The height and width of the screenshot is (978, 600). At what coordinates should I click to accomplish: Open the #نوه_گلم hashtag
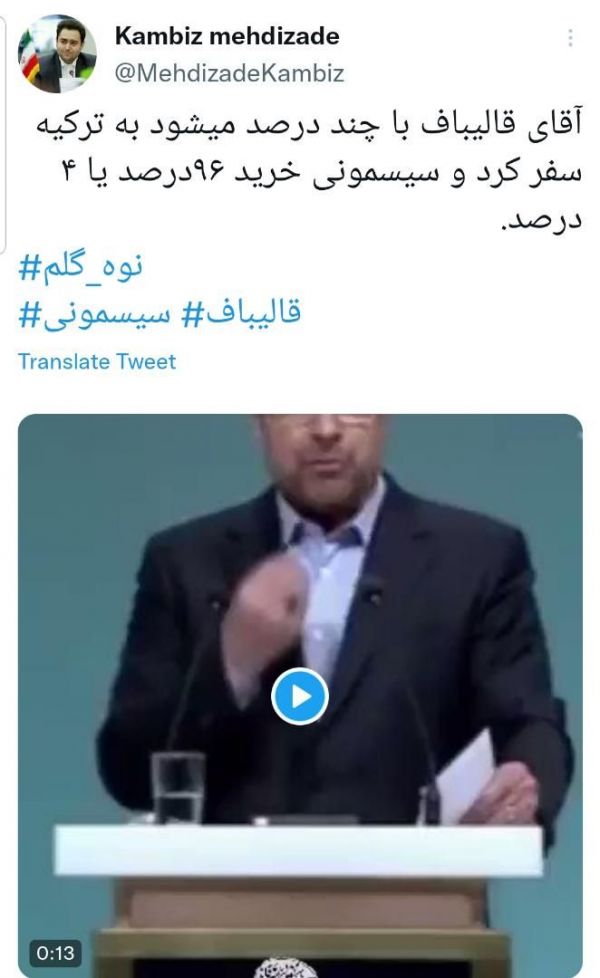[x=81, y=267]
